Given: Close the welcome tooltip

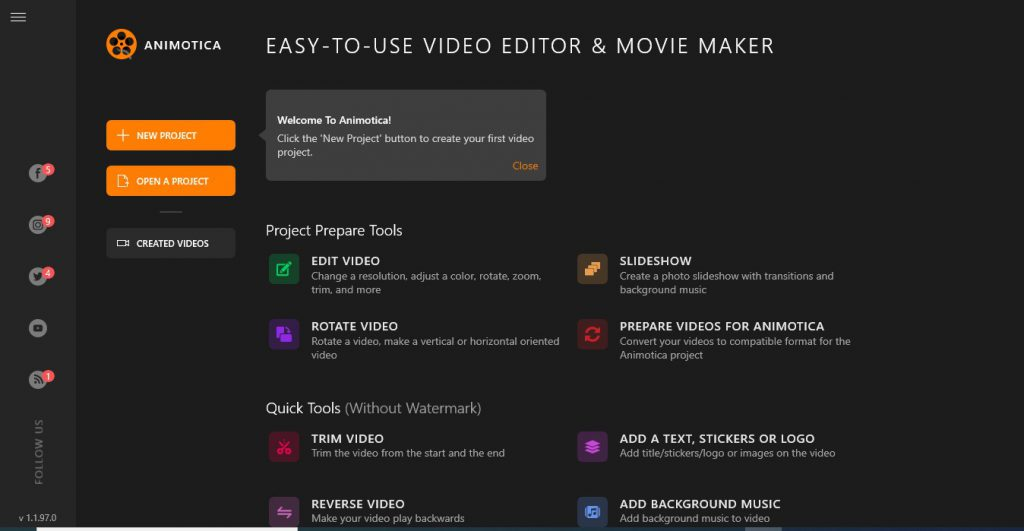Looking at the screenshot, I should coord(525,166).
